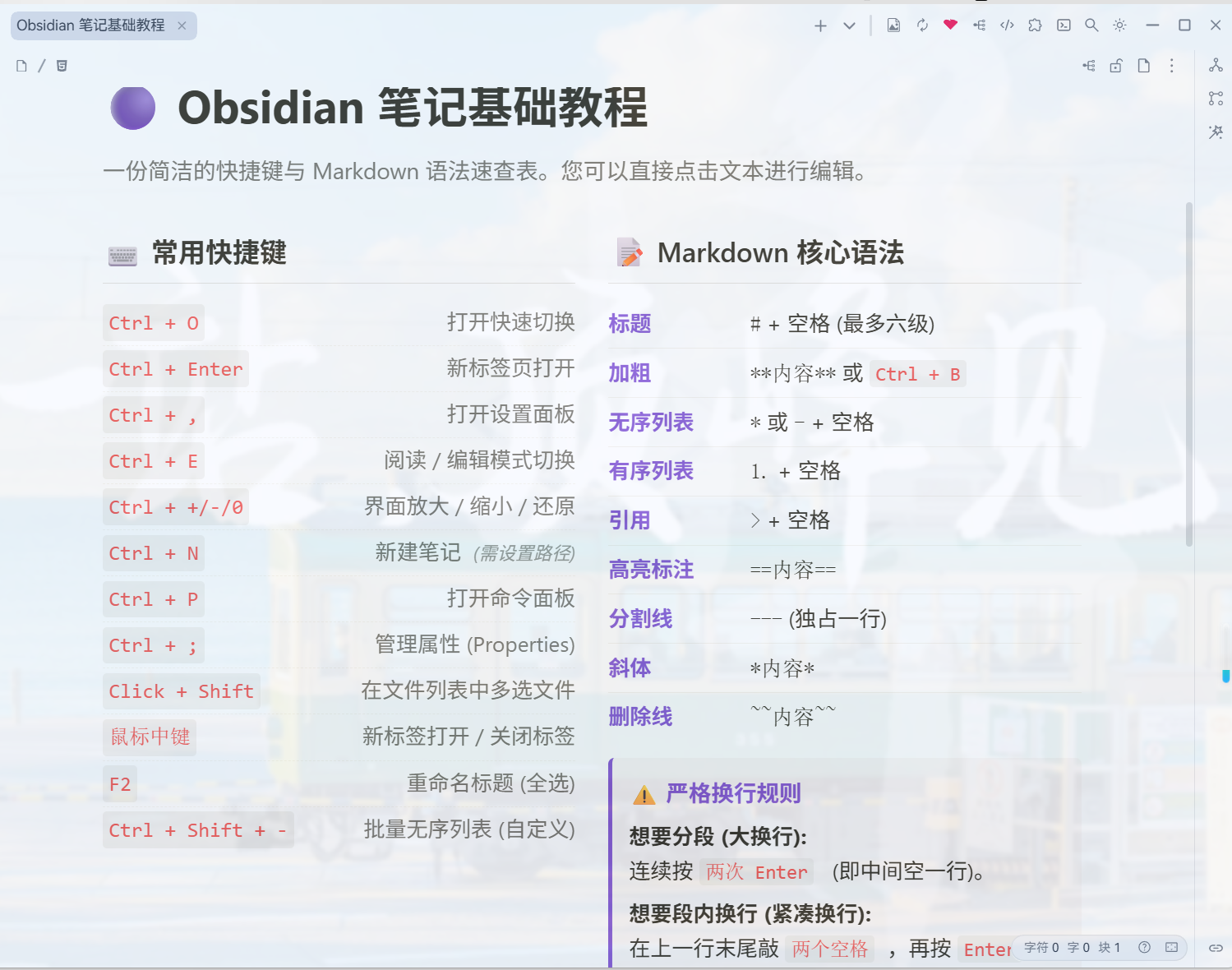
Task: Open the terminal prompt icon
Action: pyautogui.click(x=1064, y=25)
